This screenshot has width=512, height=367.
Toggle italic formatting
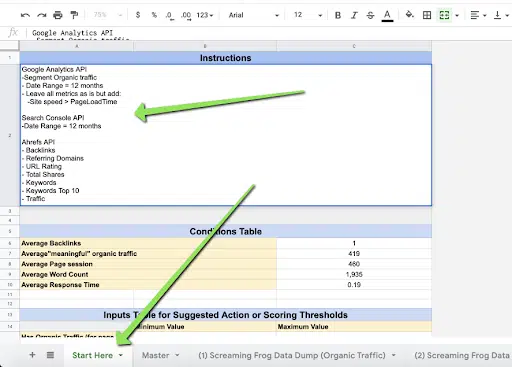(x=354, y=15)
